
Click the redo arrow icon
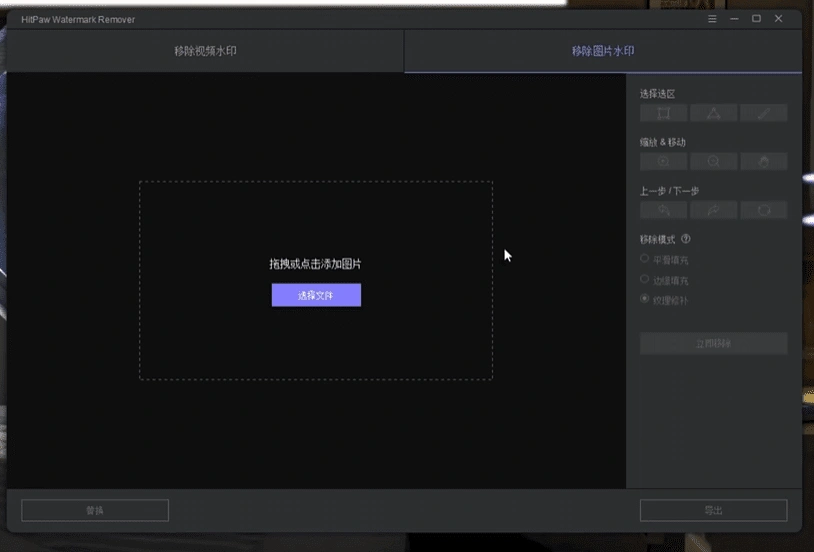[713, 210]
